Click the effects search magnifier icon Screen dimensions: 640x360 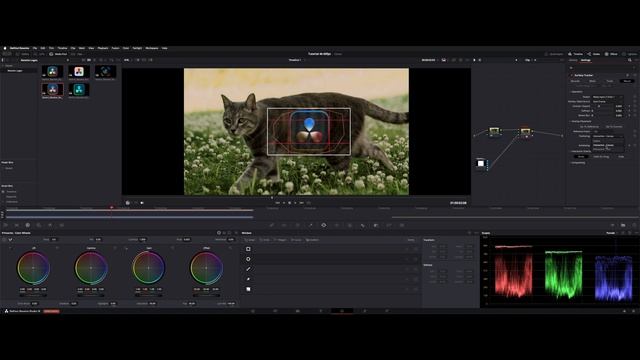630,60
